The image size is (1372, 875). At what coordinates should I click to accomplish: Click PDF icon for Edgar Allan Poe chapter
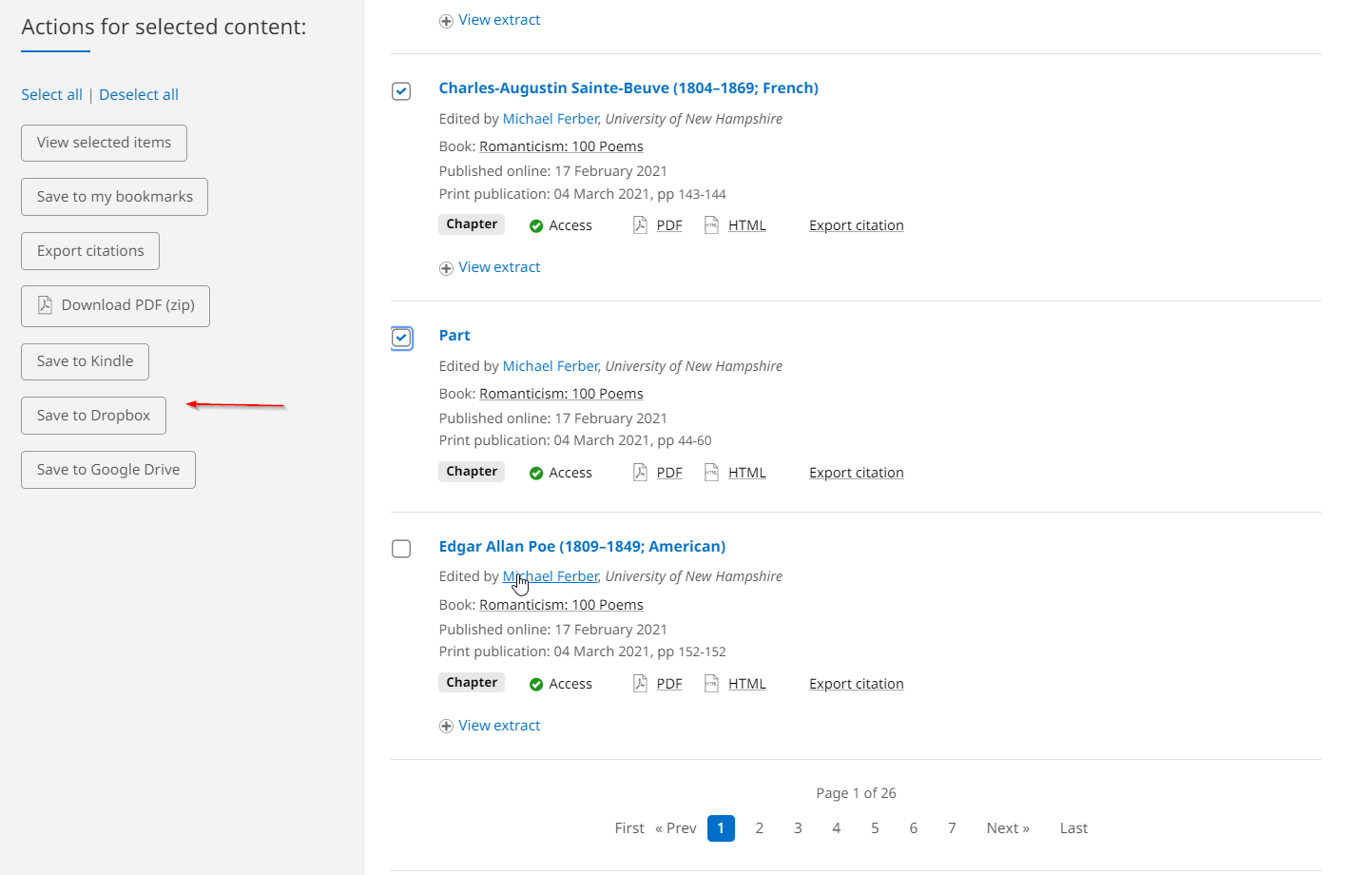click(x=640, y=684)
